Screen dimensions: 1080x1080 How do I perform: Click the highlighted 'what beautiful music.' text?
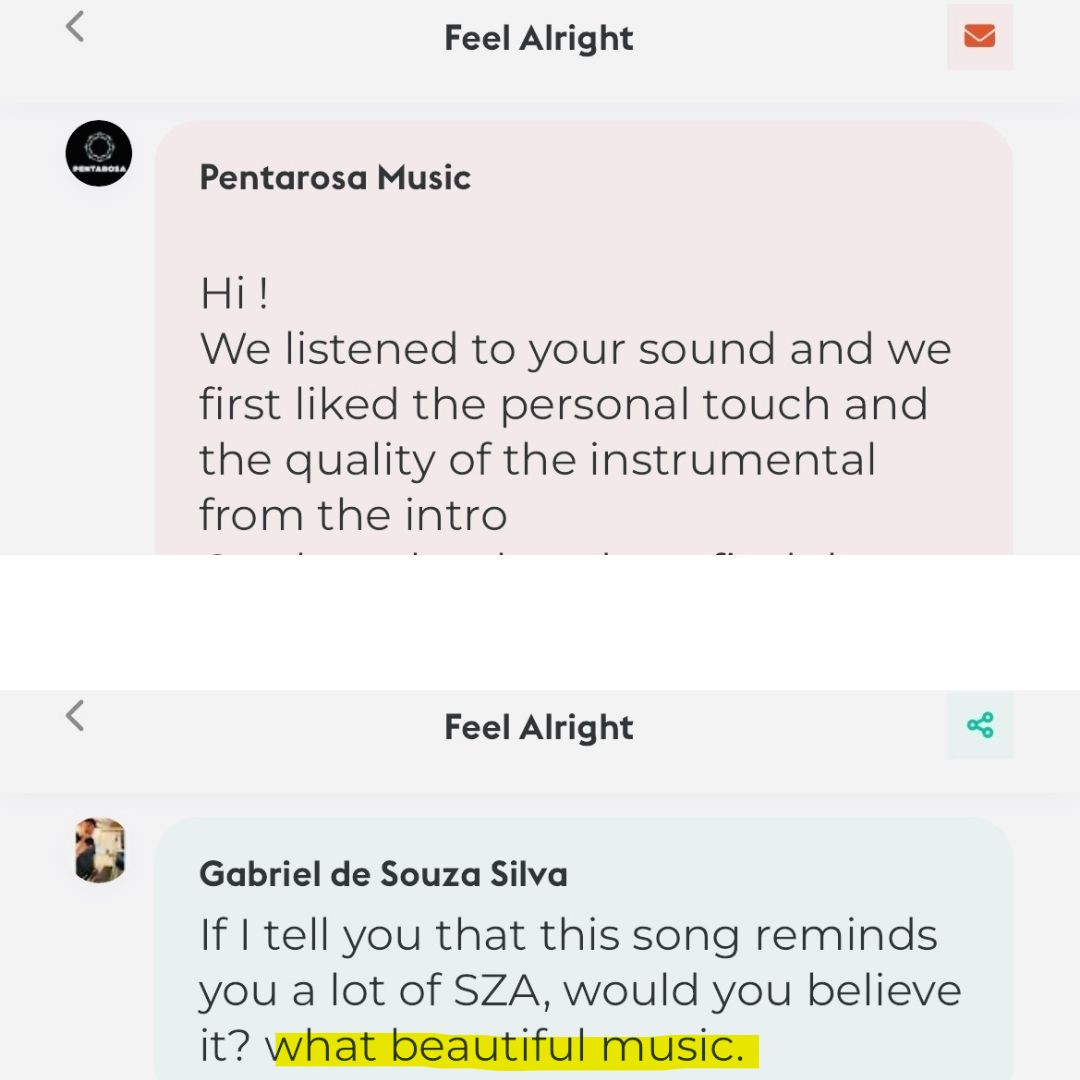pos(511,1047)
